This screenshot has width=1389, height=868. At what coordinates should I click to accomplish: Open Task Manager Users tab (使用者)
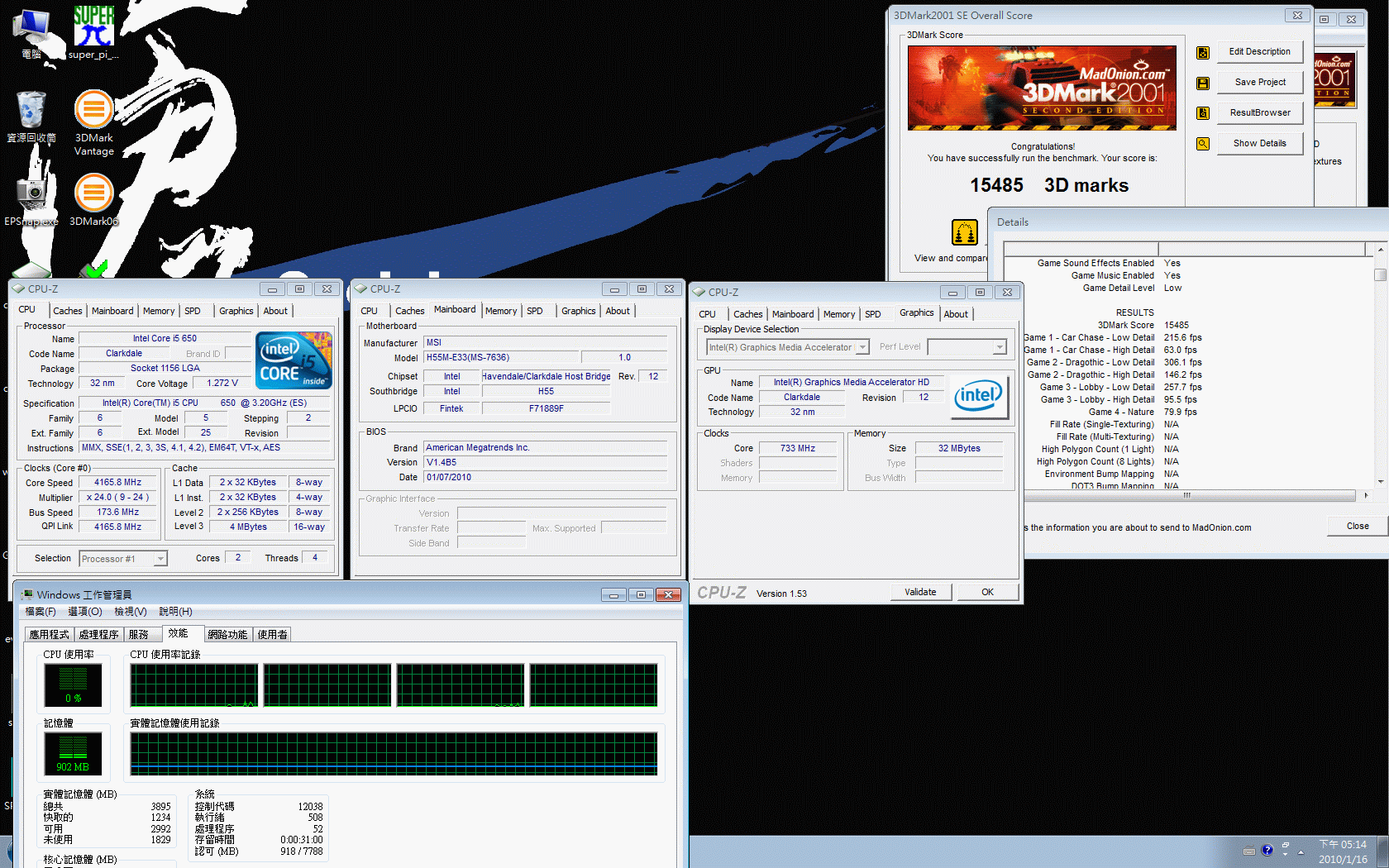tap(272, 635)
